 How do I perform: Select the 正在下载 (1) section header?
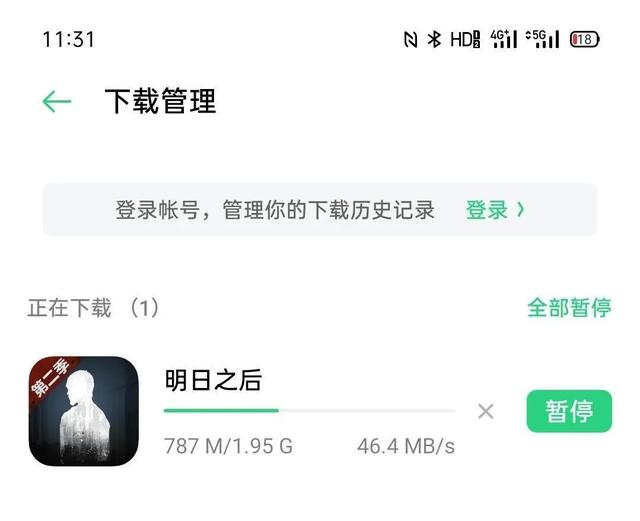93,308
